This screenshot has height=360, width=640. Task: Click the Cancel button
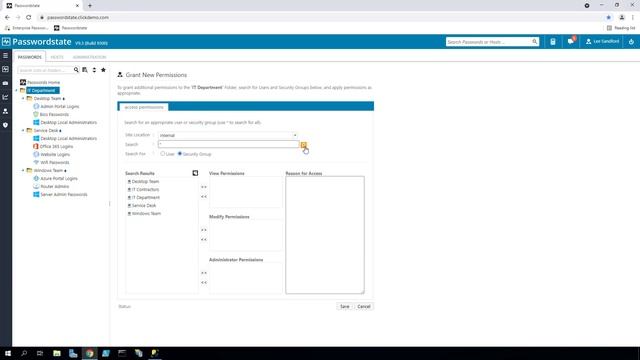click(x=364, y=307)
